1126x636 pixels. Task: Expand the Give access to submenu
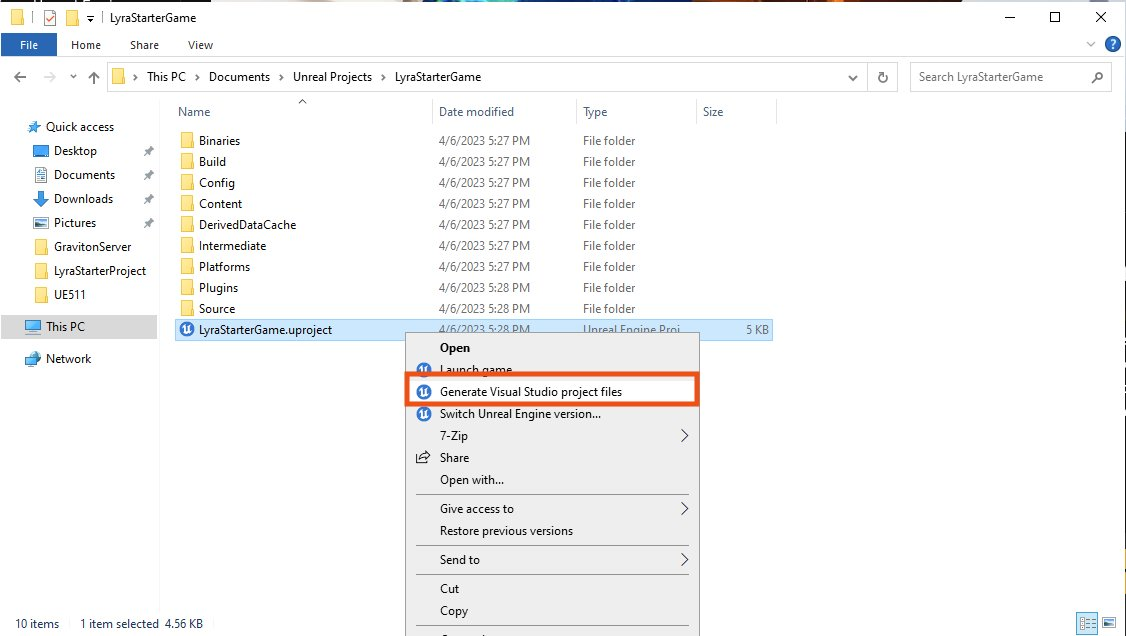(684, 509)
